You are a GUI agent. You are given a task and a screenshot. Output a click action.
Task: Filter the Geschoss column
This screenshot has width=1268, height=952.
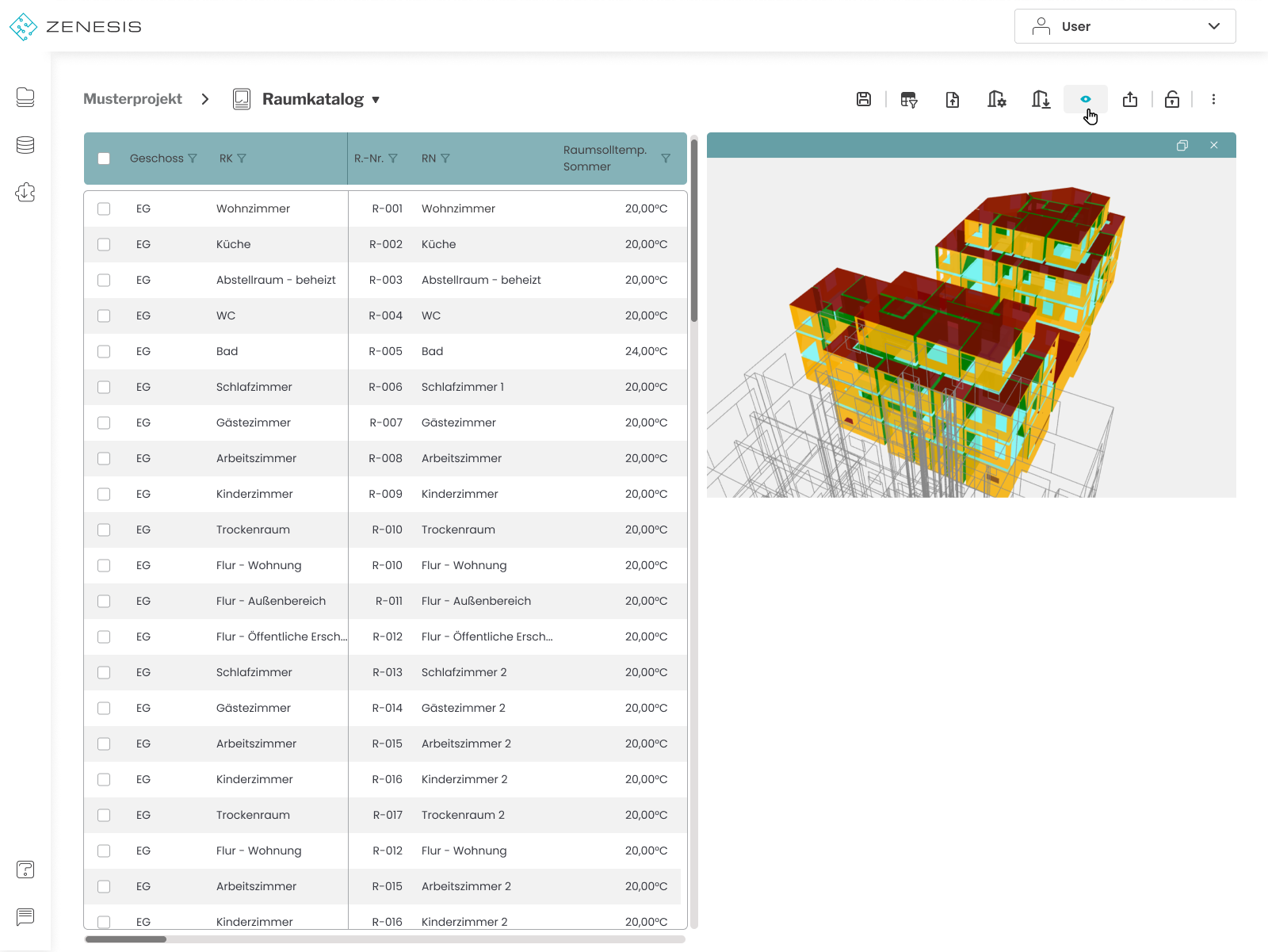[x=193, y=159]
